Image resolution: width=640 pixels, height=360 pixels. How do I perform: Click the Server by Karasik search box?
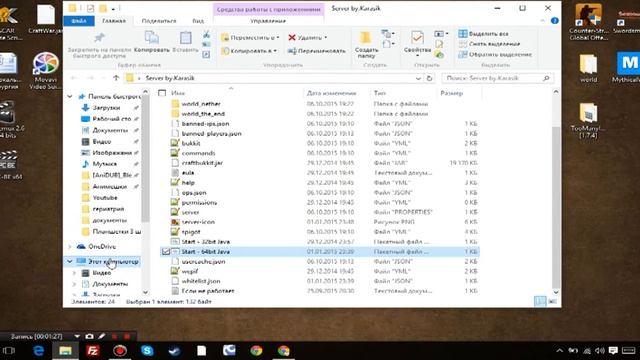point(498,78)
